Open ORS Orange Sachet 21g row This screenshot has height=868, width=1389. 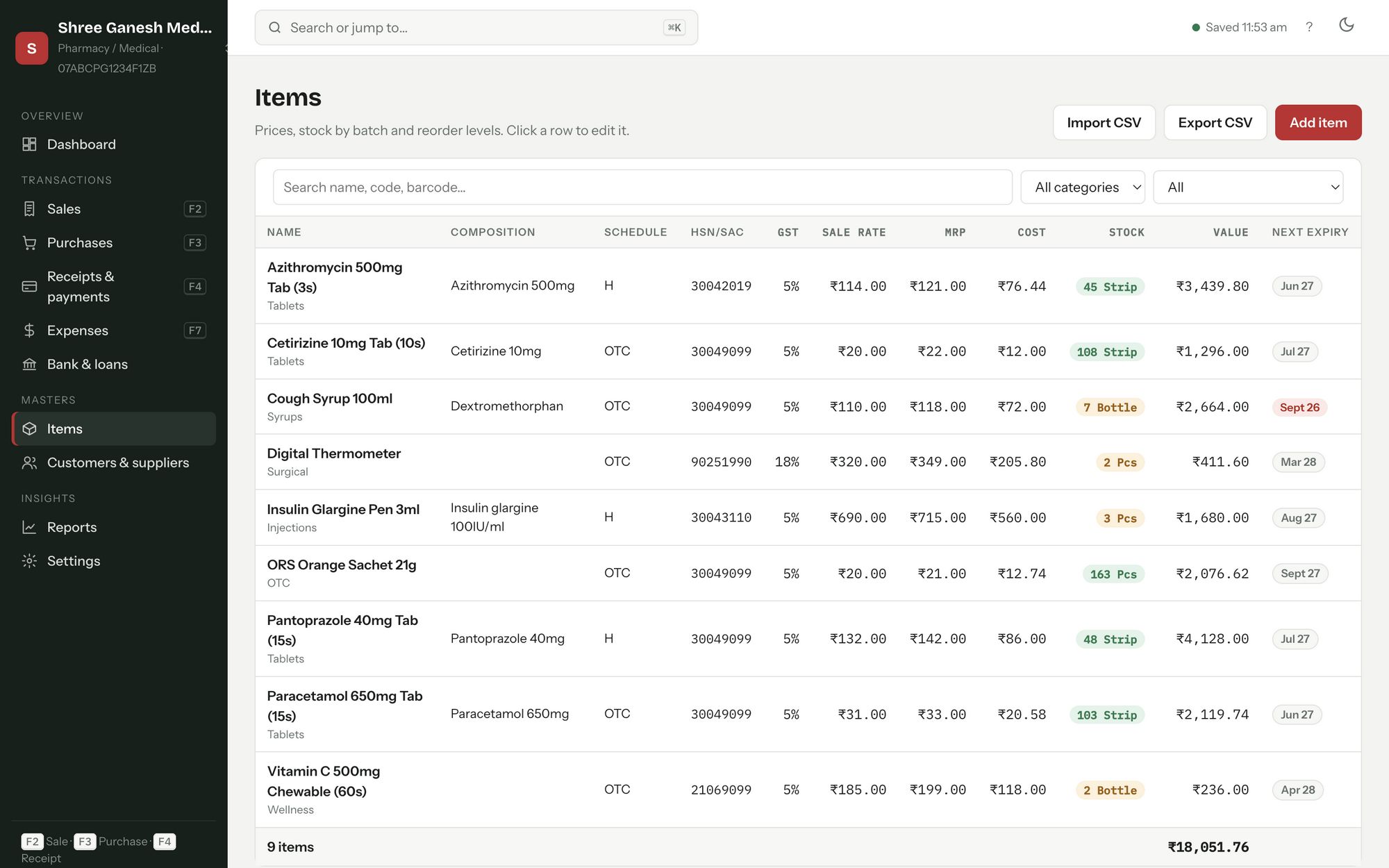[808, 574]
